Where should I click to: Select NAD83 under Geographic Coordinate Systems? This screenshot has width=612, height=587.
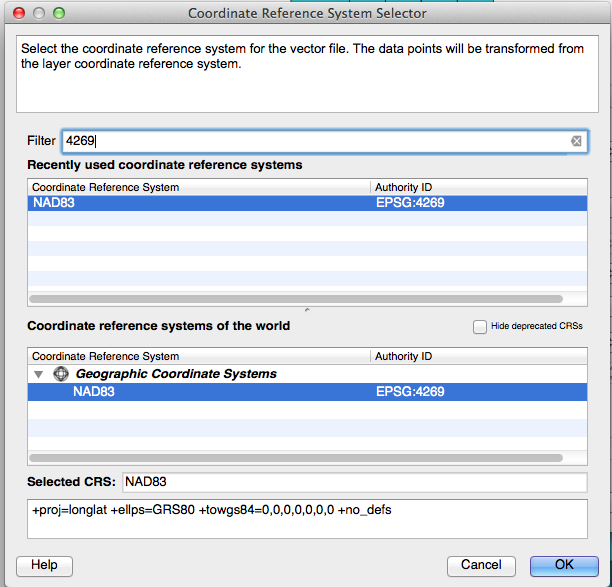(307, 392)
